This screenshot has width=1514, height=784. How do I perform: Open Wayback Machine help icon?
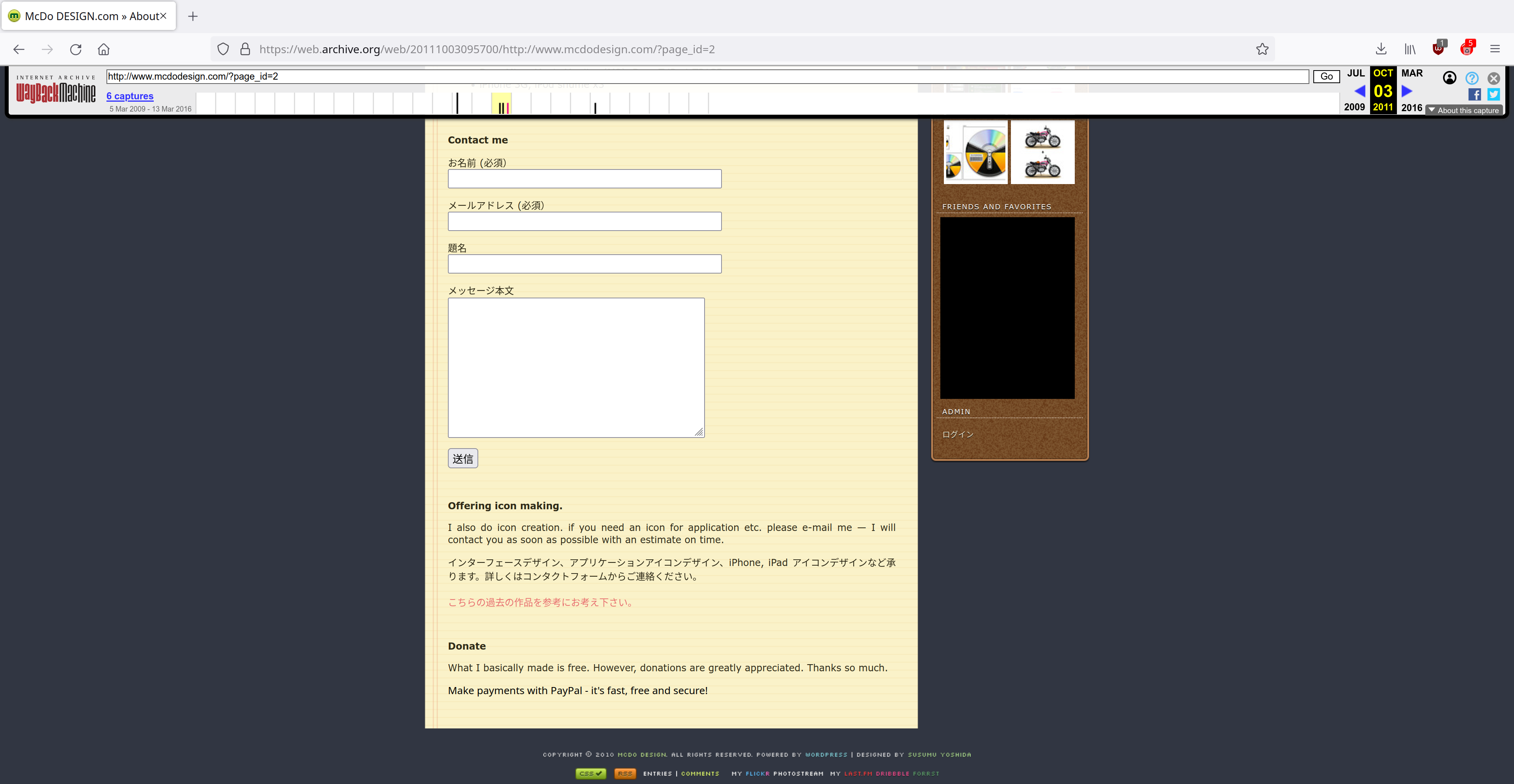tap(1472, 78)
